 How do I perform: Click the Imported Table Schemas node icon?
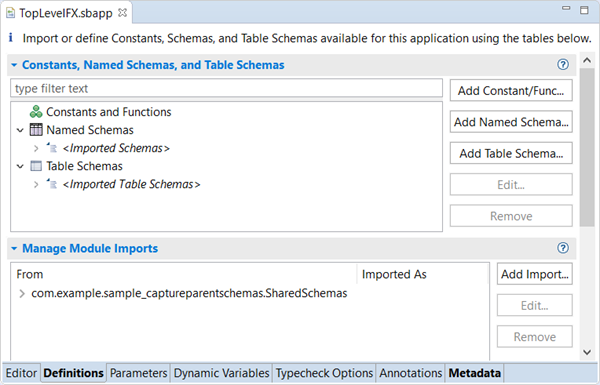(x=52, y=184)
